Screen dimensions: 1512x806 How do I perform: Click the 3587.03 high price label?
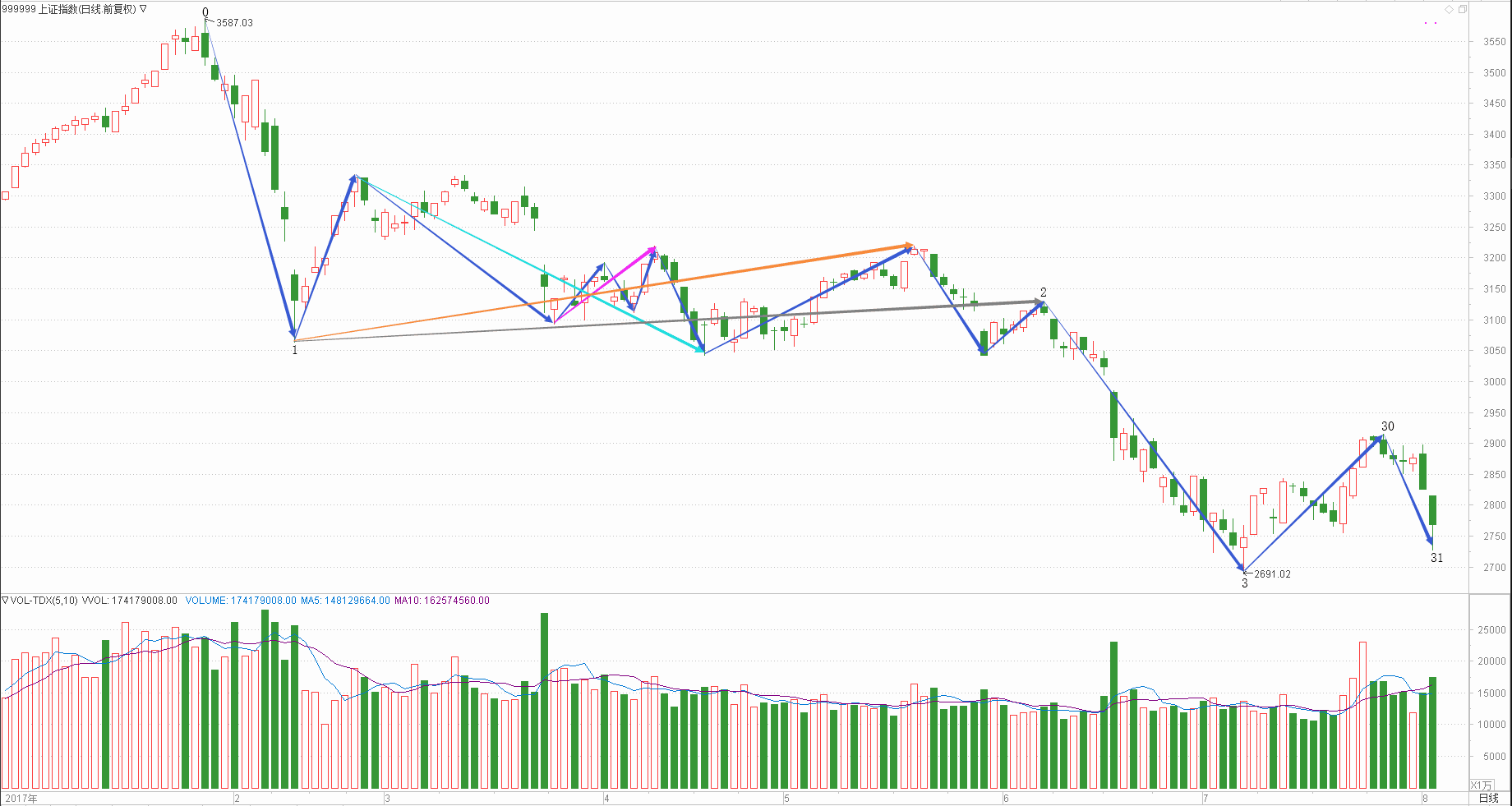[234, 23]
